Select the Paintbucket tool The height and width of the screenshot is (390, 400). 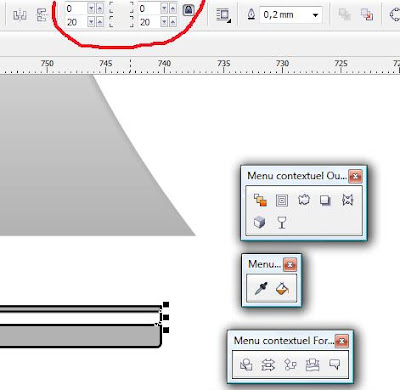pyautogui.click(x=282, y=288)
